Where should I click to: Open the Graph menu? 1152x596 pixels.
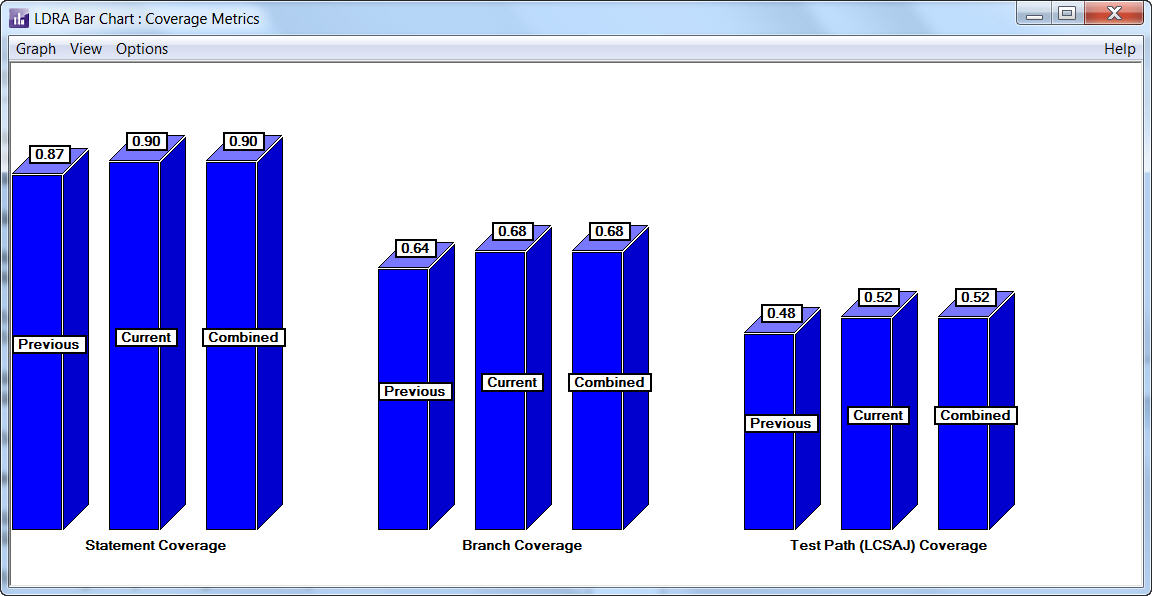point(36,49)
